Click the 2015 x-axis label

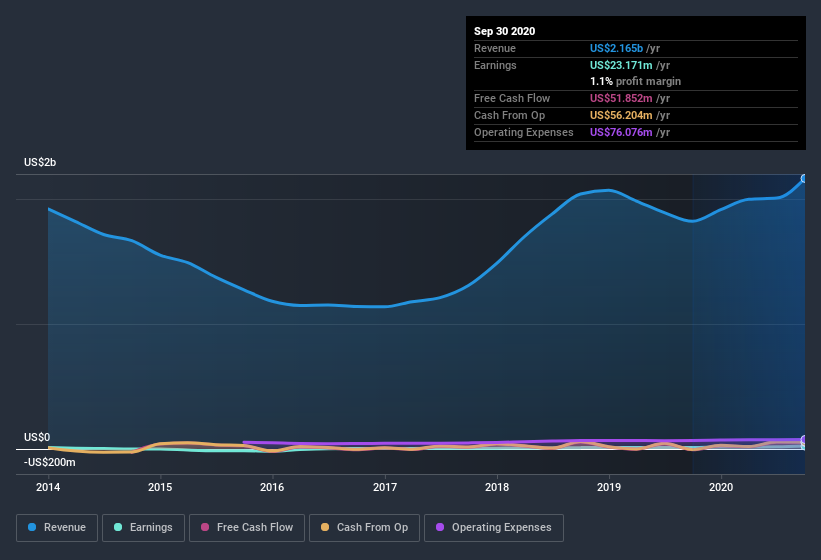pos(160,487)
